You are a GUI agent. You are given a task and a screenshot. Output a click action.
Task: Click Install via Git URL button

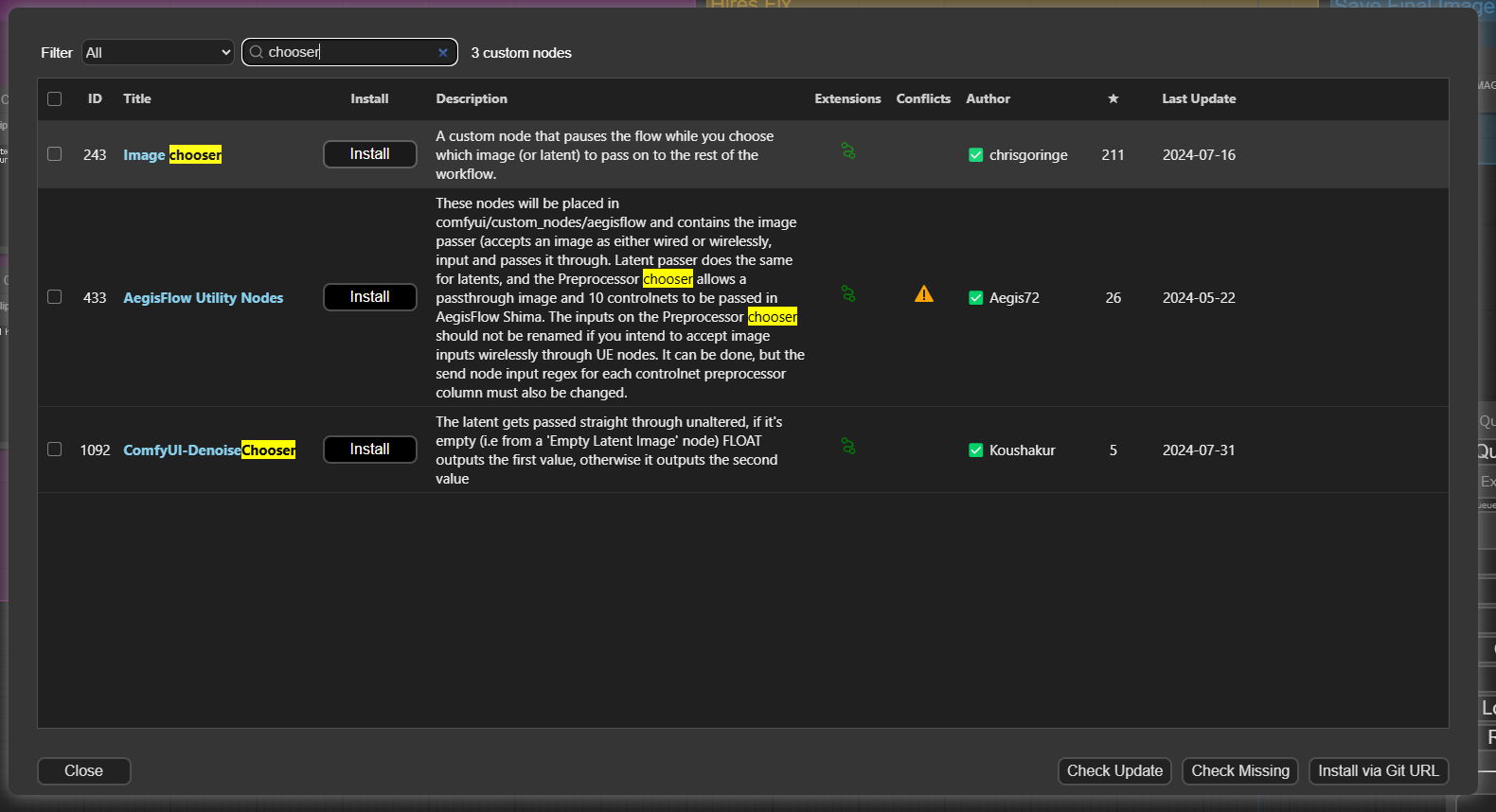pyautogui.click(x=1379, y=771)
